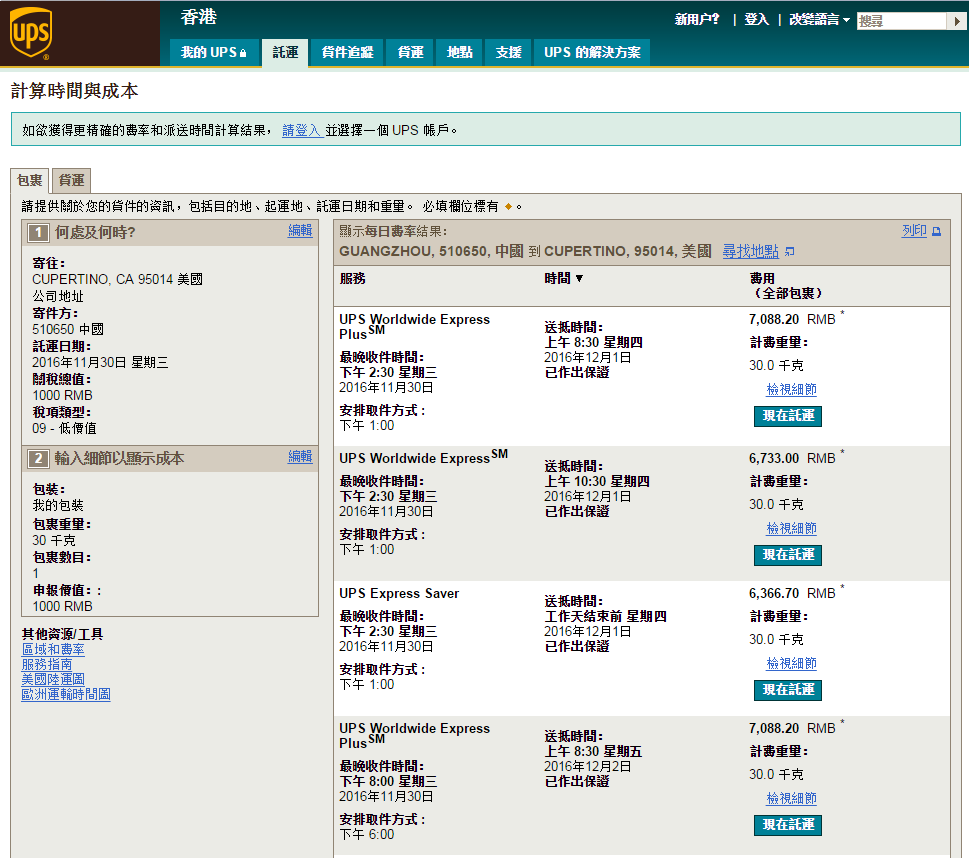Open the 支援 navigation tab
The width and height of the screenshot is (969, 858).
(x=509, y=53)
